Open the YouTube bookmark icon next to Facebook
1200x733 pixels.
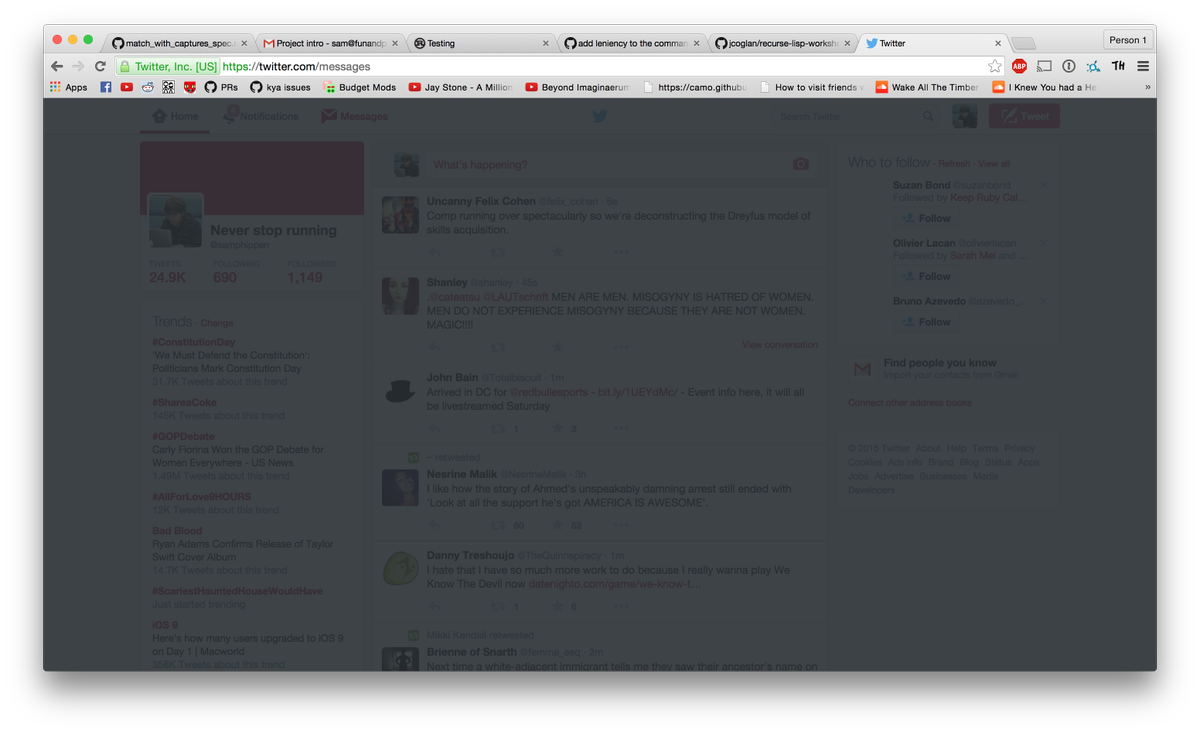127,87
